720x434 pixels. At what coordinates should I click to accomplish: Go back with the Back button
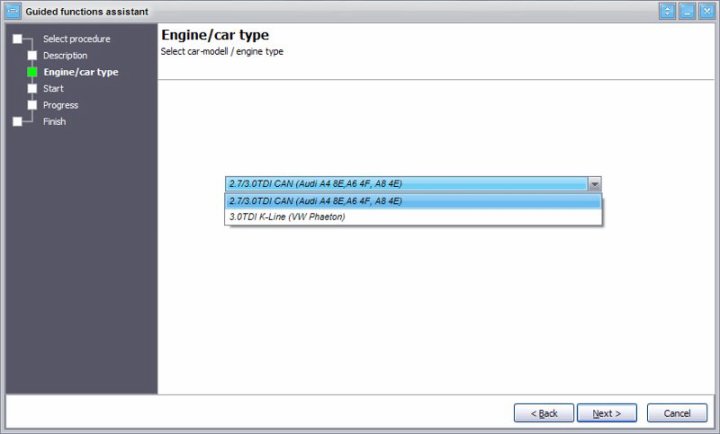coord(544,413)
